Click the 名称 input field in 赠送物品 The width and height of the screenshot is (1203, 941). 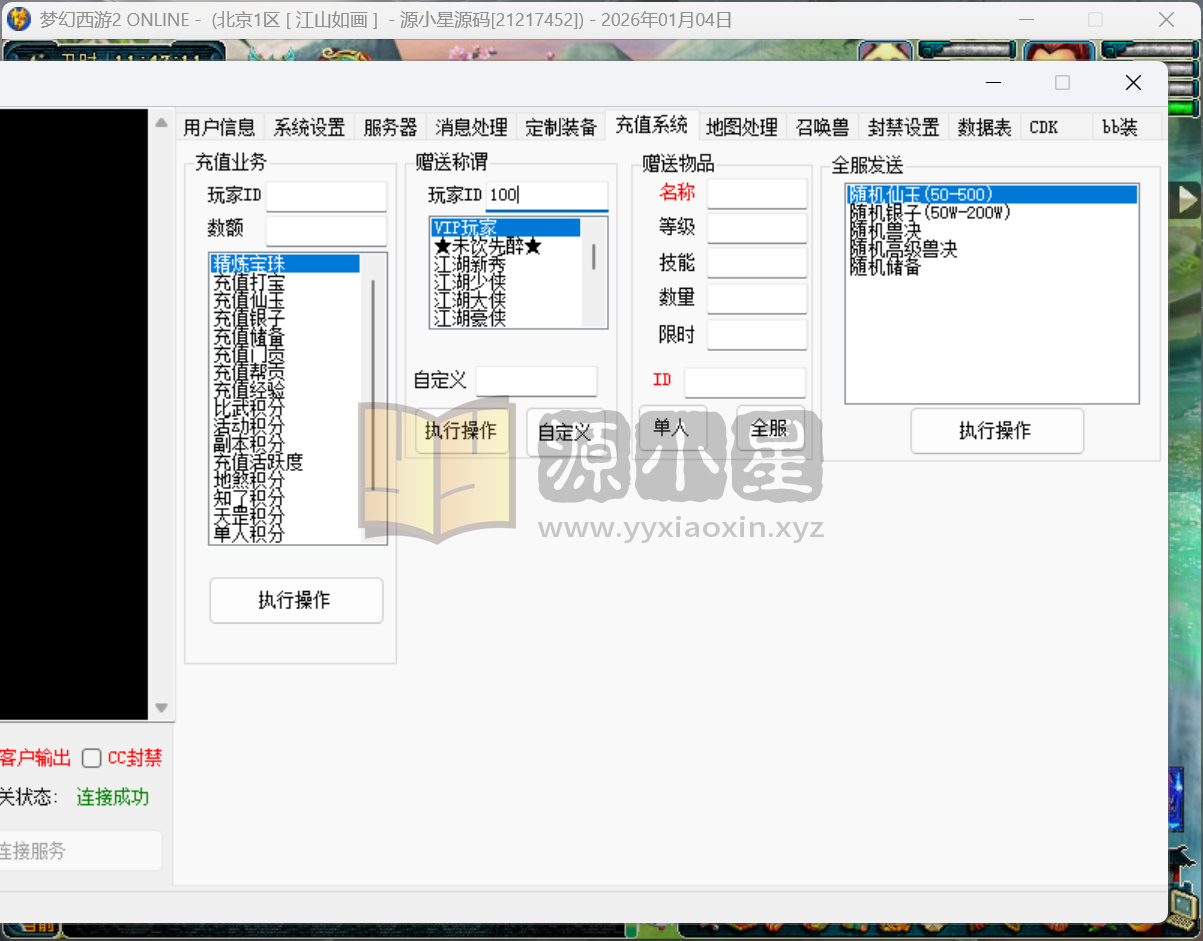[x=757, y=192]
